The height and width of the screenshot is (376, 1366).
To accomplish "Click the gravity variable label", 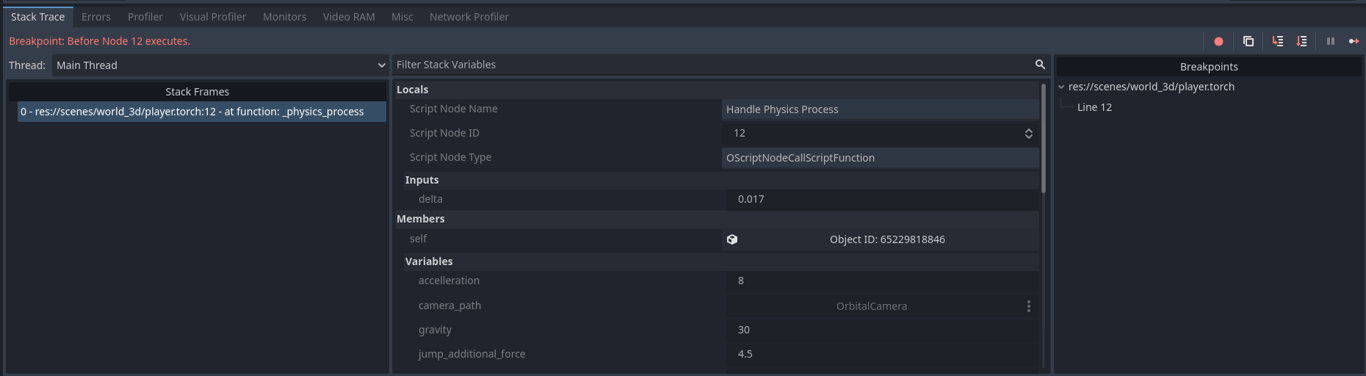I will pos(435,330).
